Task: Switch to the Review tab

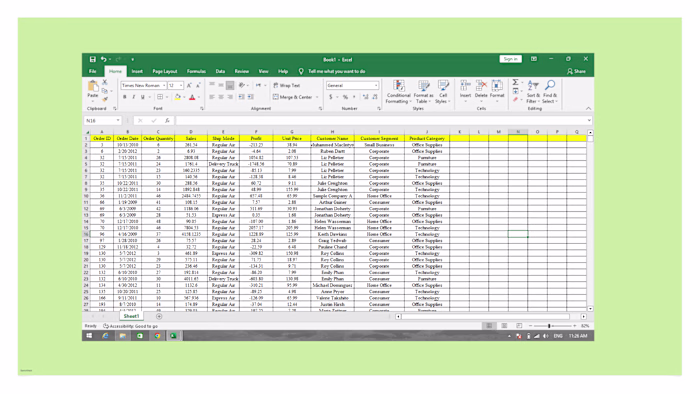Action: pyautogui.click(x=242, y=71)
